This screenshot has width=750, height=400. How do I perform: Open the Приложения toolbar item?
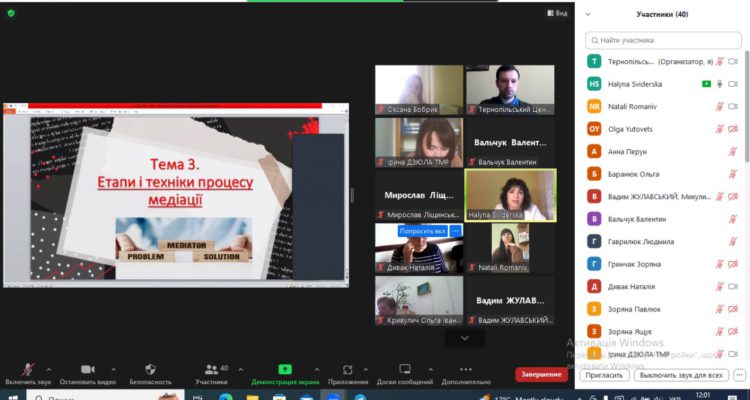348,374
